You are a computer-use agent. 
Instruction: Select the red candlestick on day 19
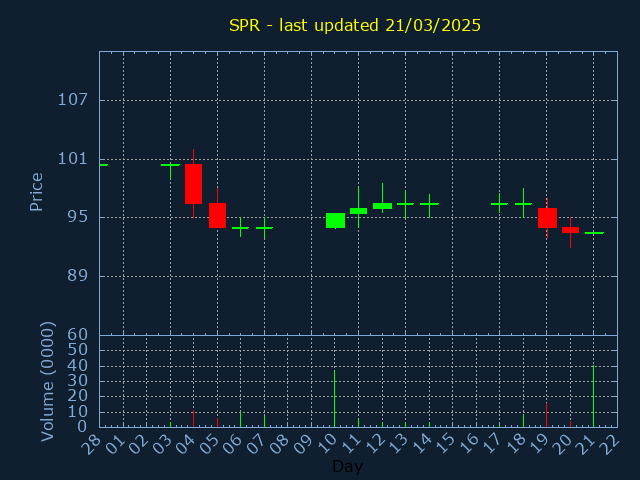(x=547, y=218)
